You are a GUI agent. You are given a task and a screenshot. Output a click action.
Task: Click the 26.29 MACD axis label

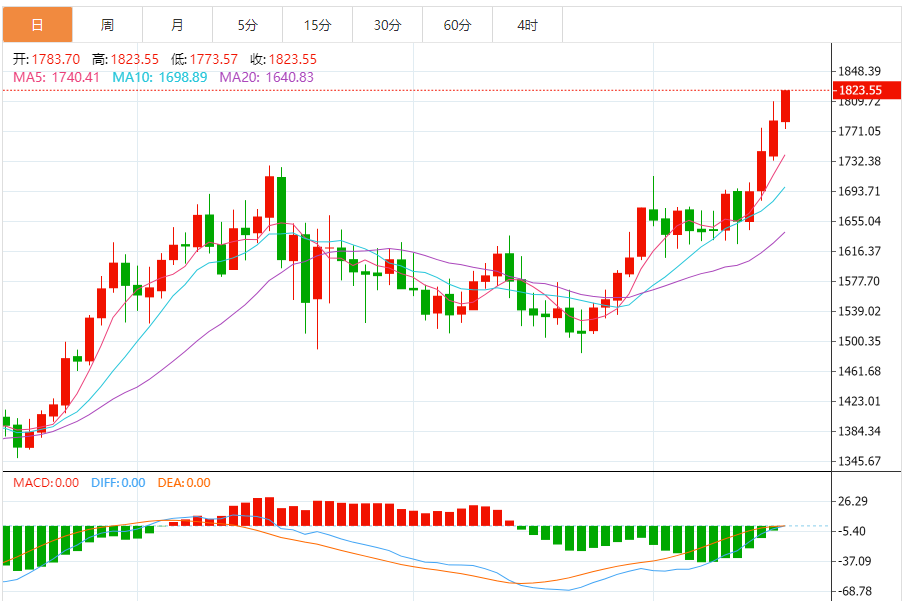(852, 501)
